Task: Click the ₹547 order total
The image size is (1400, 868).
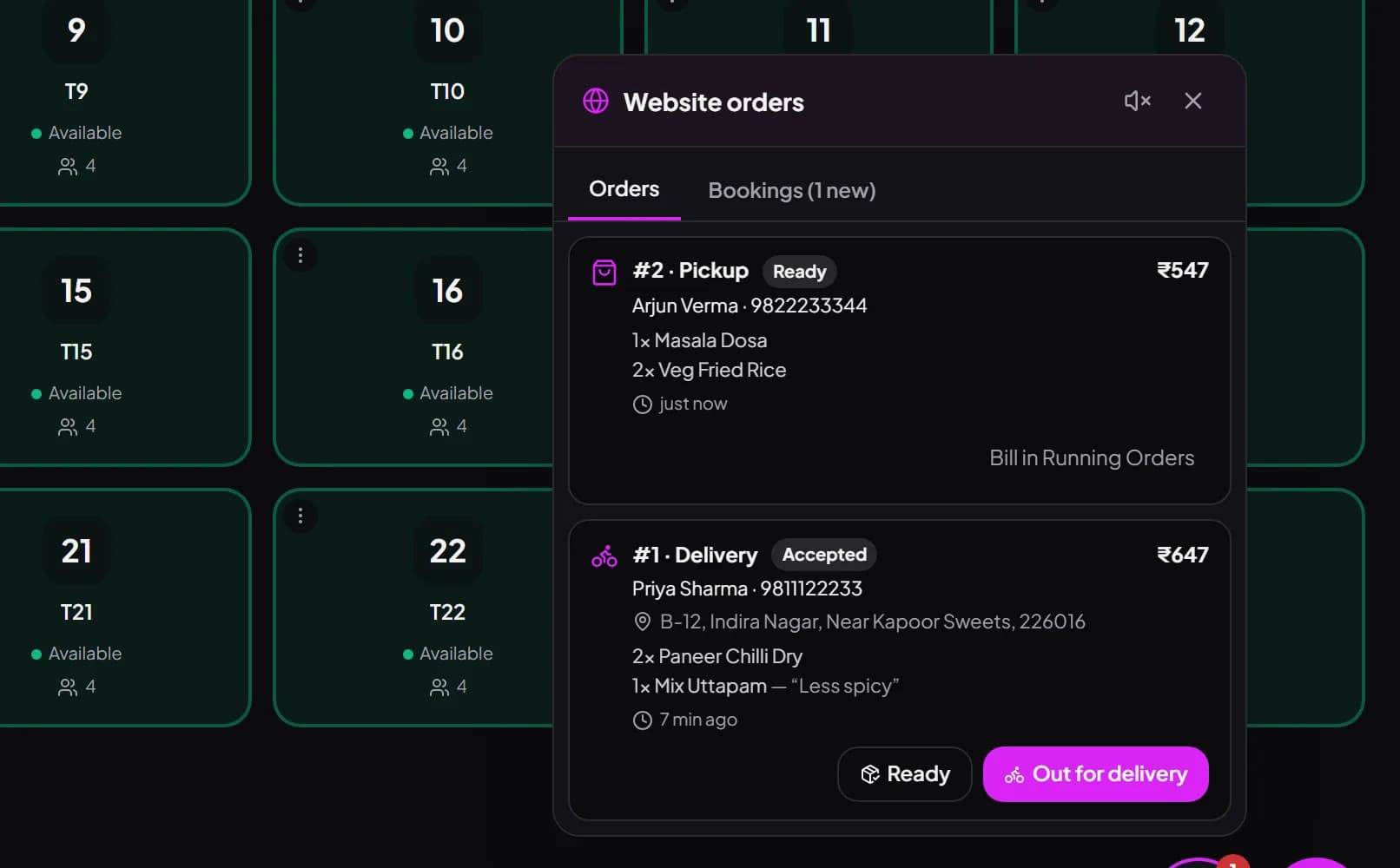Action: pyautogui.click(x=1182, y=271)
